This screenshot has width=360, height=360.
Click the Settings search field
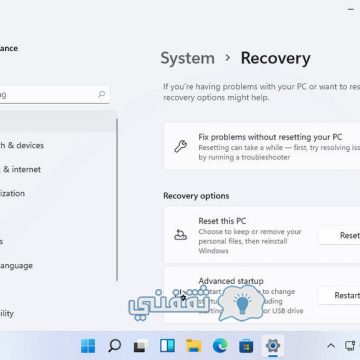click(55, 95)
